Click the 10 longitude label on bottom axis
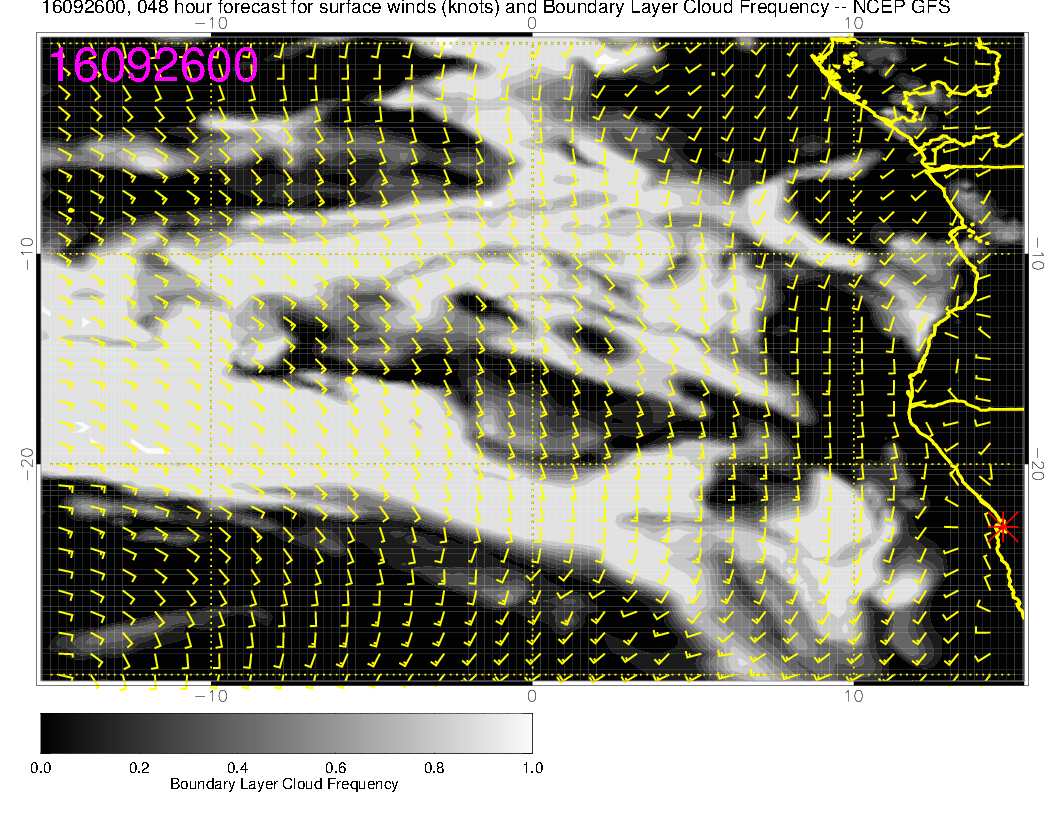The height and width of the screenshot is (816, 1056). coord(851,696)
